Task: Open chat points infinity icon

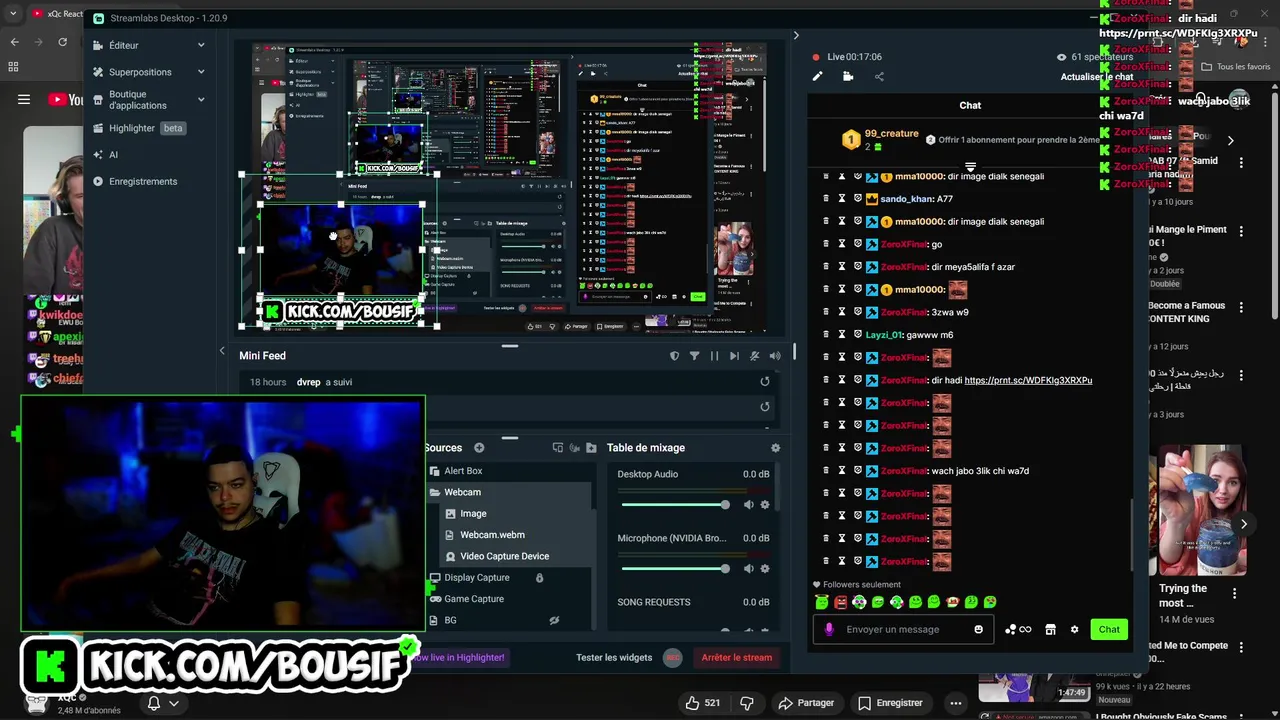Action: (x=1018, y=629)
